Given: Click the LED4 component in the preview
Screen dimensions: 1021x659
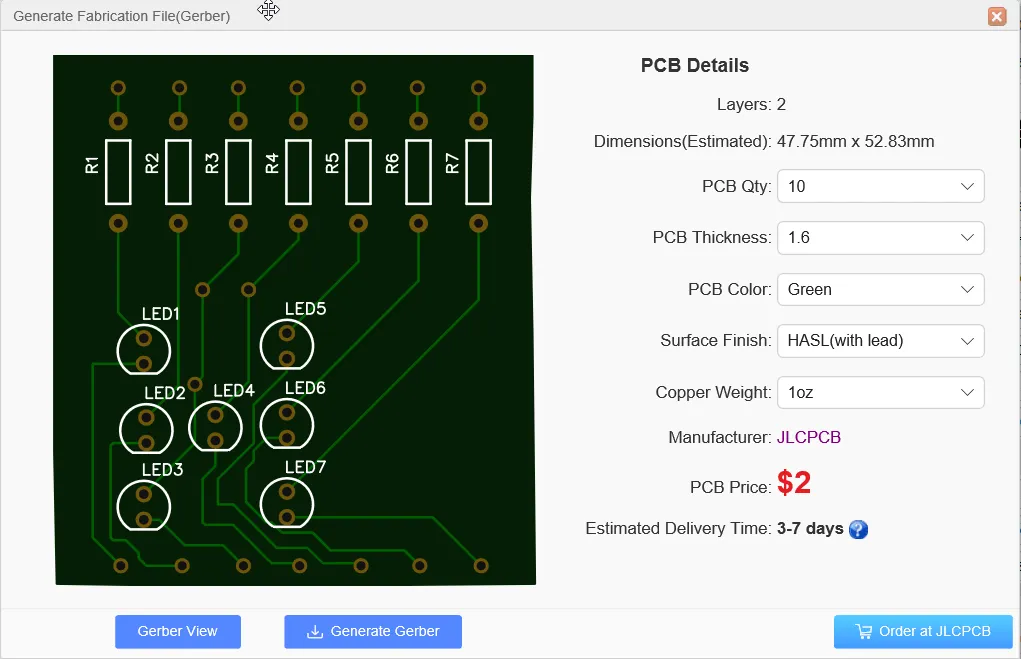Looking at the screenshot, I should tap(215, 427).
